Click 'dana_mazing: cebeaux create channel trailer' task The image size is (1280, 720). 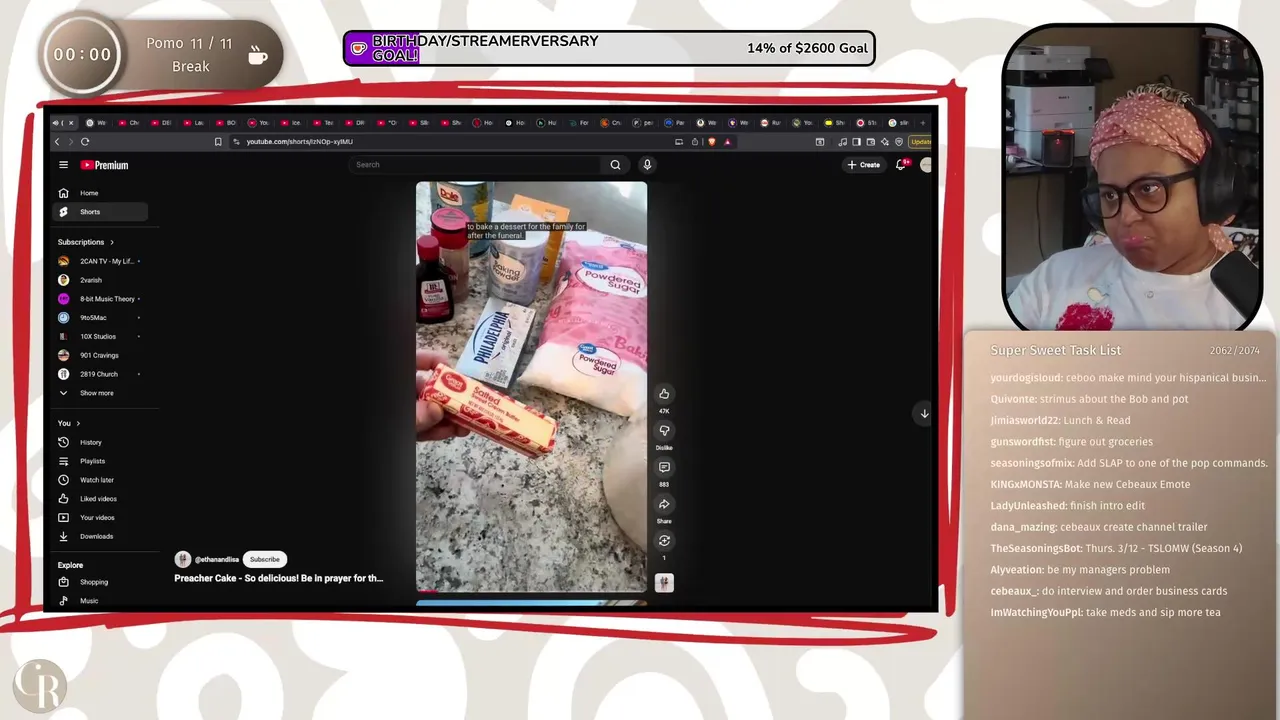point(1099,527)
